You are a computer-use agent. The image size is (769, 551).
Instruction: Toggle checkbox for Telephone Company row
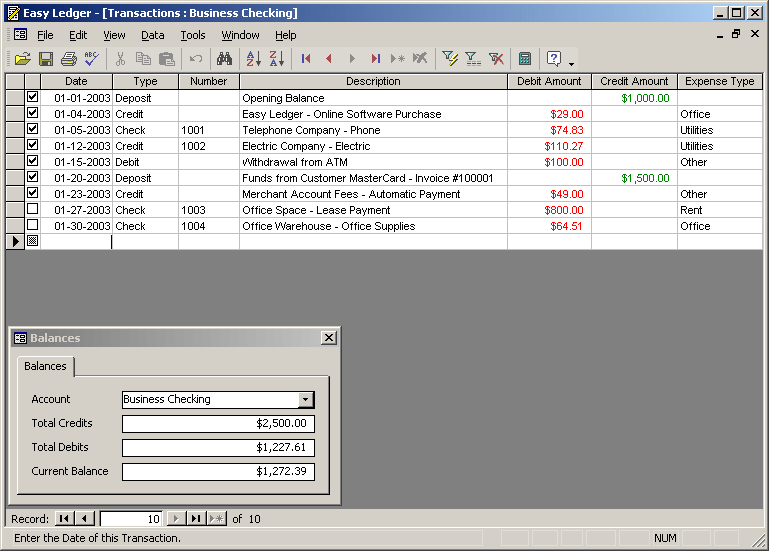pyautogui.click(x=32, y=130)
